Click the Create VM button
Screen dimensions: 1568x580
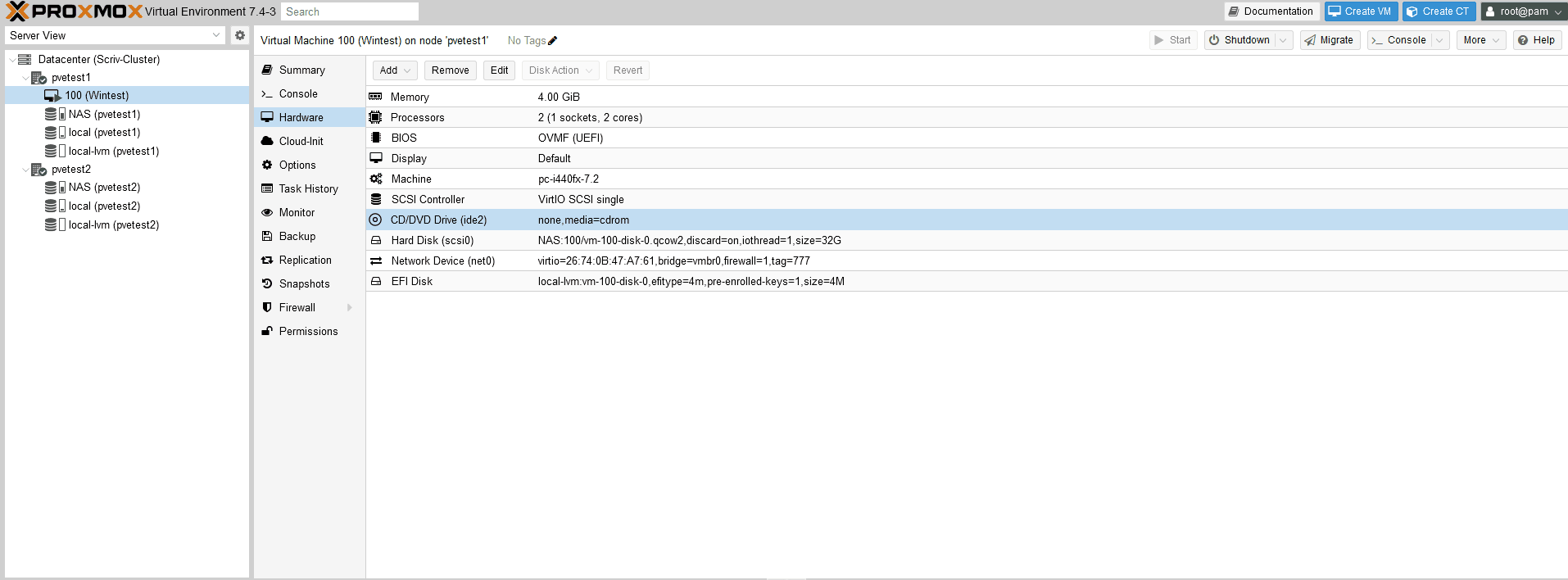[1360, 11]
